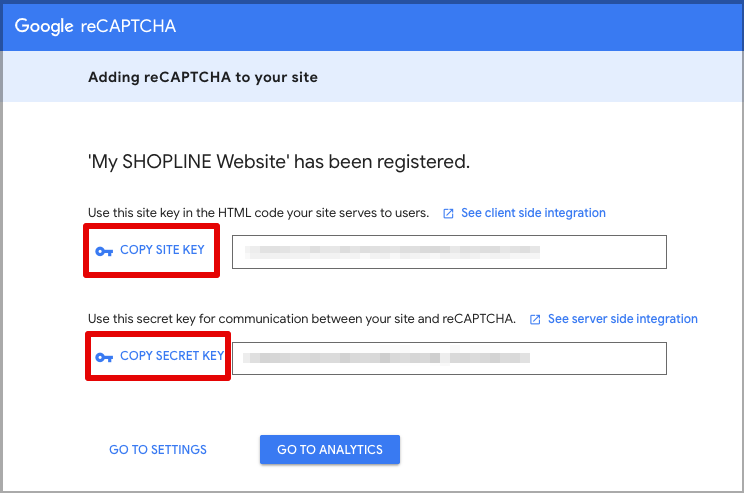Go to settings via GO TO SETTINGS

(x=158, y=449)
